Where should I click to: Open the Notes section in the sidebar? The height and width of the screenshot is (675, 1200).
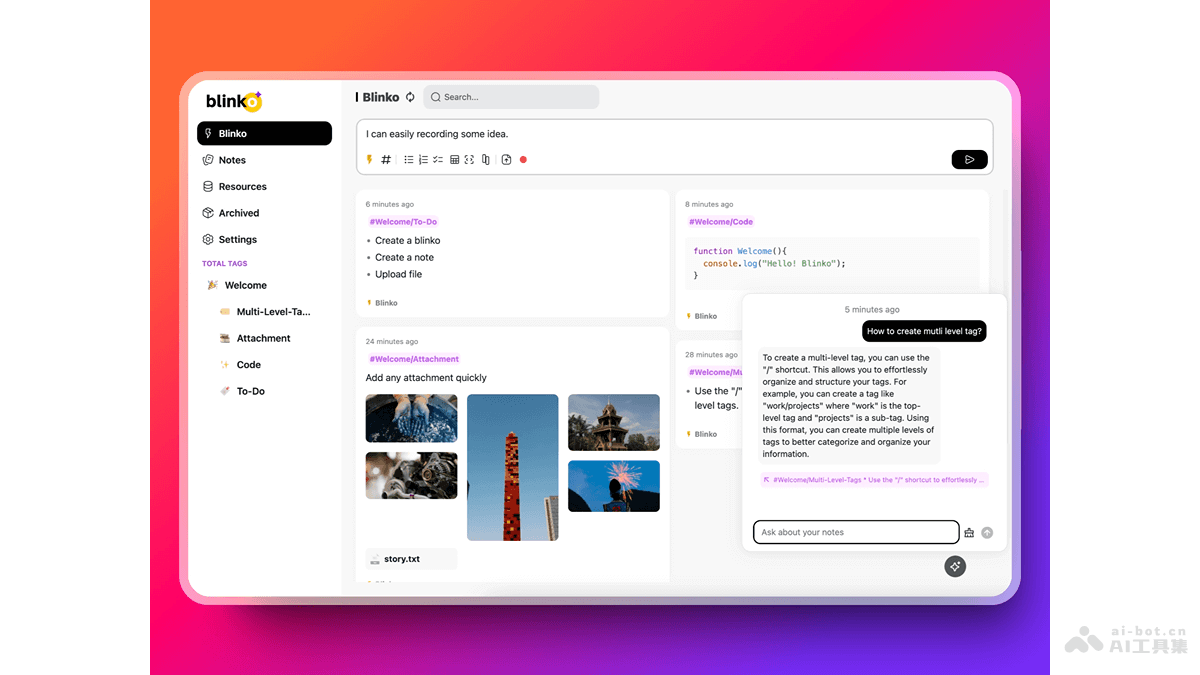click(x=230, y=160)
